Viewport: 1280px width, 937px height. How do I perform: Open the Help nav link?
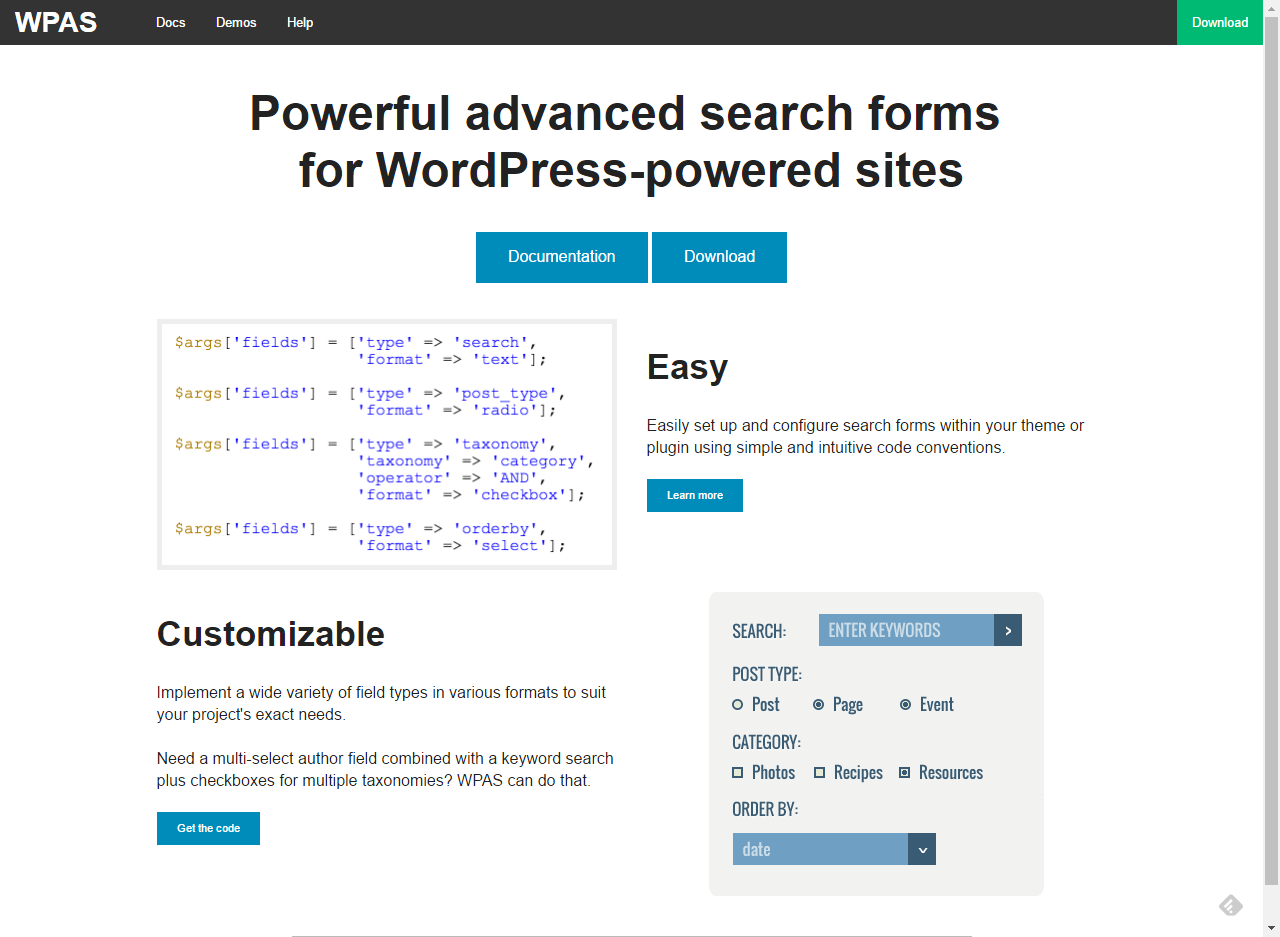[300, 22]
